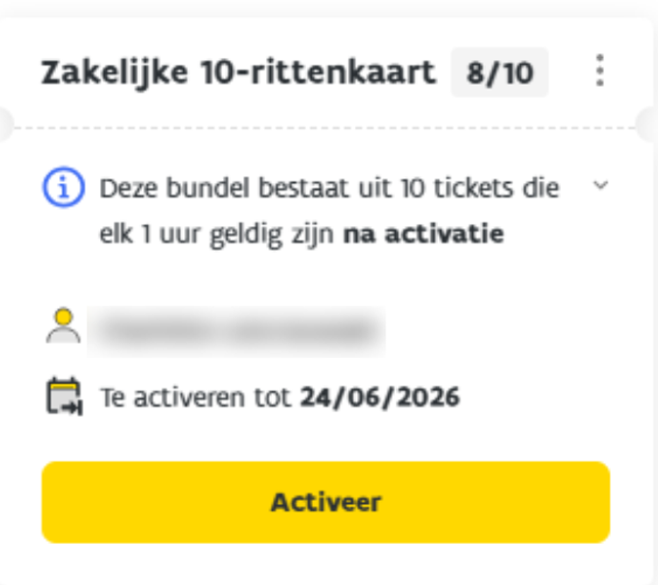This screenshot has height=585, width=658.
Task: Click the yellow passenger profile icon
Action: (x=63, y=326)
